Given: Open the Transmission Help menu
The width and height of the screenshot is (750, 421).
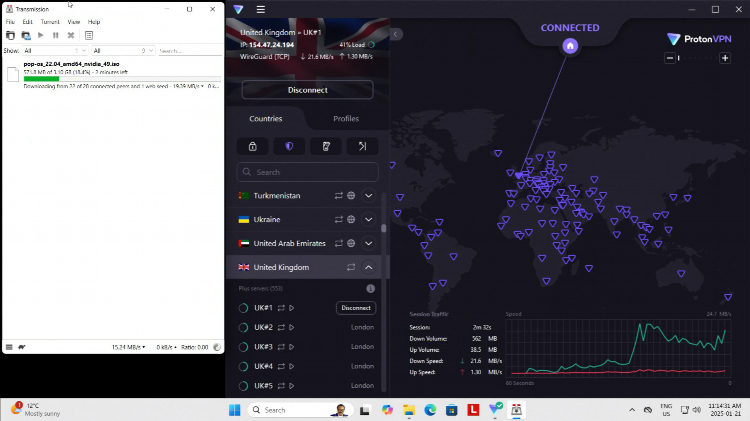Looking at the screenshot, I should (x=94, y=22).
